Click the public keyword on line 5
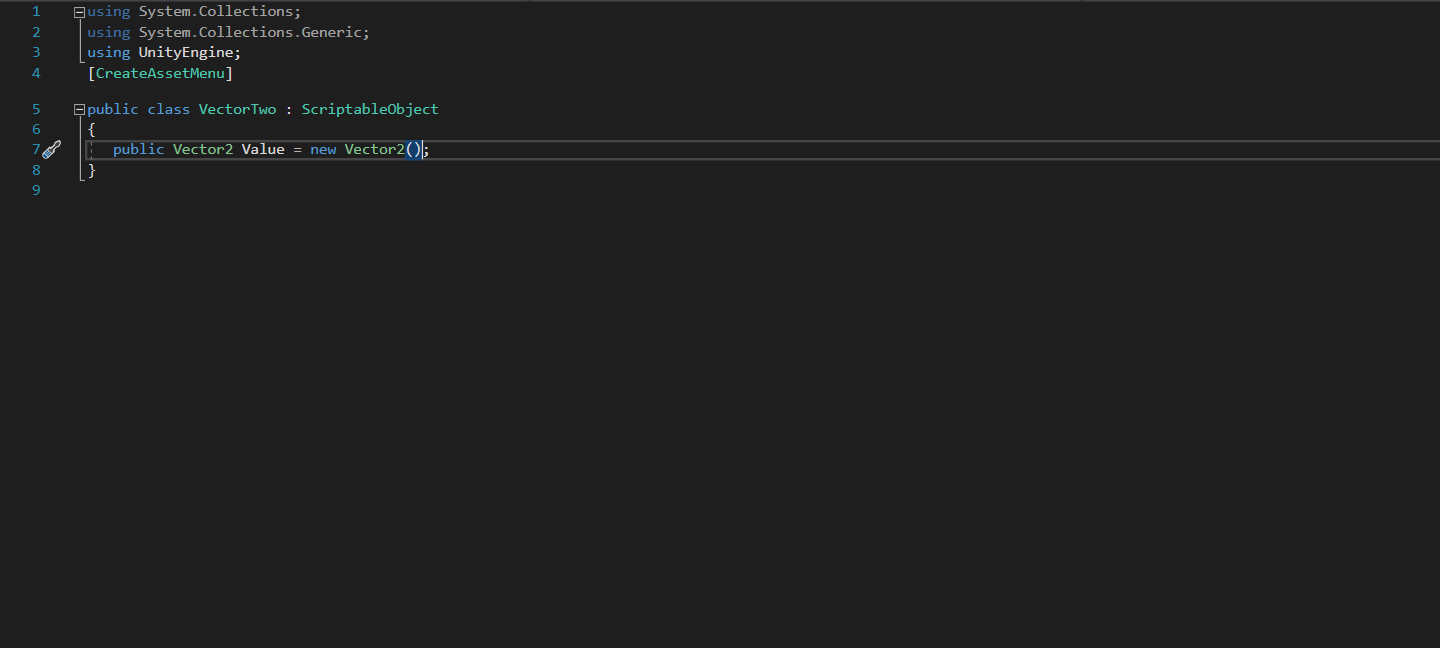This screenshot has height=648, width=1440. (x=113, y=108)
